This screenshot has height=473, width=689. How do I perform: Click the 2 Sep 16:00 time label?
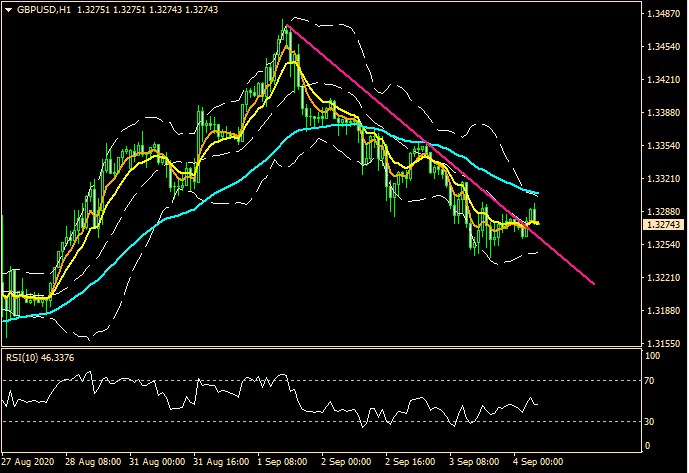coord(410,462)
